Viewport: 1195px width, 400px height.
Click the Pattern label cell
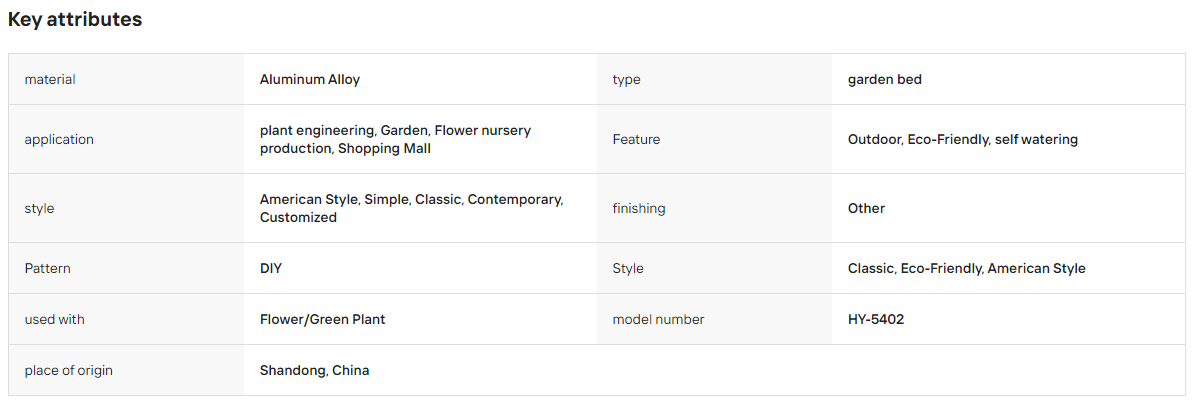pyautogui.click(x=127, y=268)
